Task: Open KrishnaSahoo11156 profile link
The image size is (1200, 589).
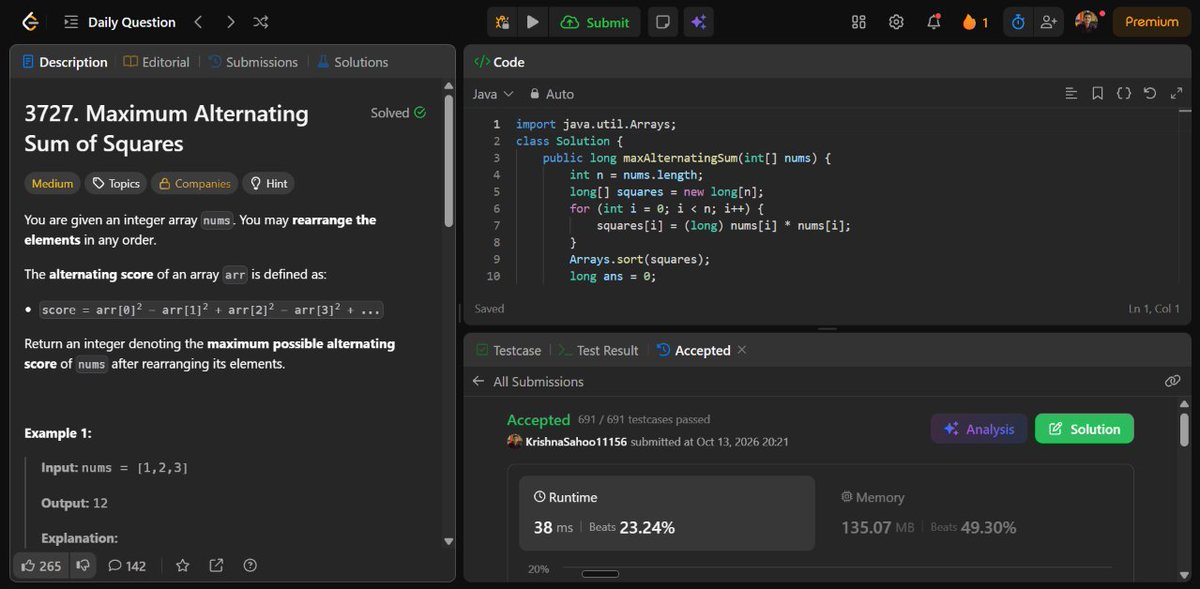Action: (576, 442)
